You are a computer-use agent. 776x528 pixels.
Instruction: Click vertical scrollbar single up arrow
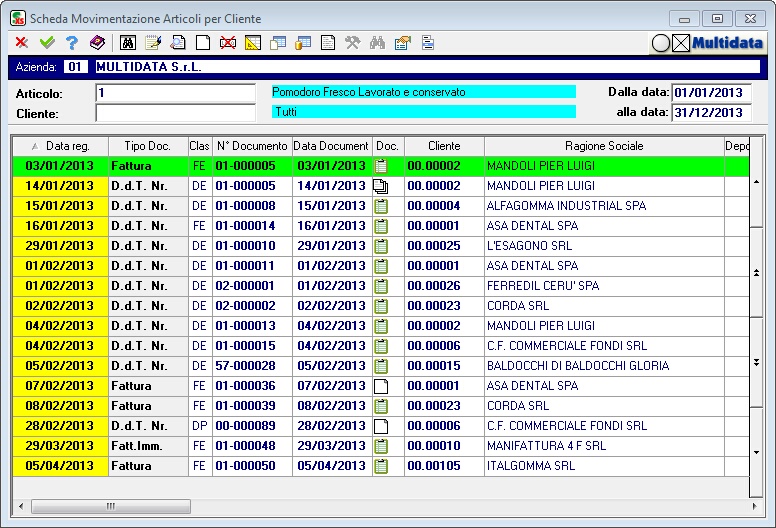pos(756,182)
